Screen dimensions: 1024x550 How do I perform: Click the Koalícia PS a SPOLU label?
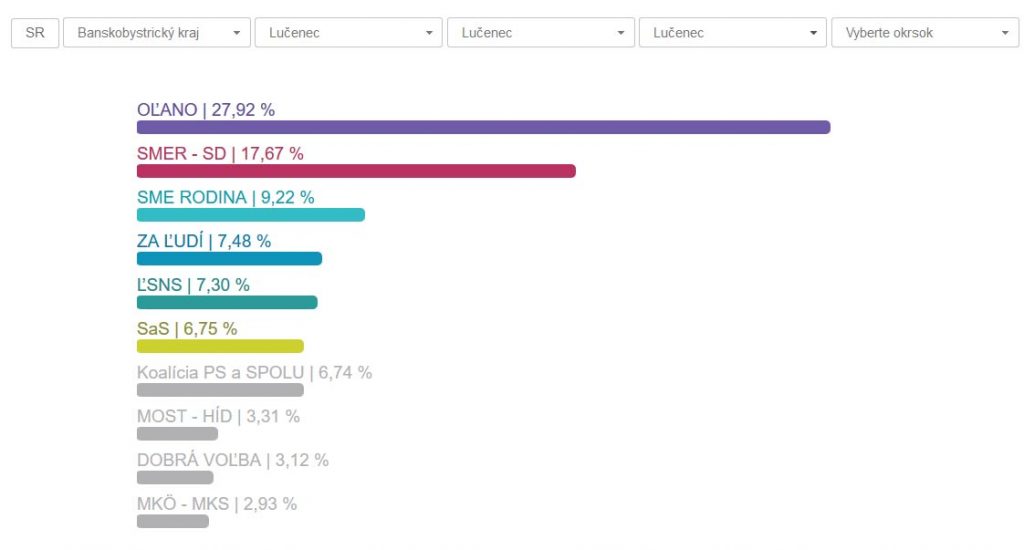(254, 373)
